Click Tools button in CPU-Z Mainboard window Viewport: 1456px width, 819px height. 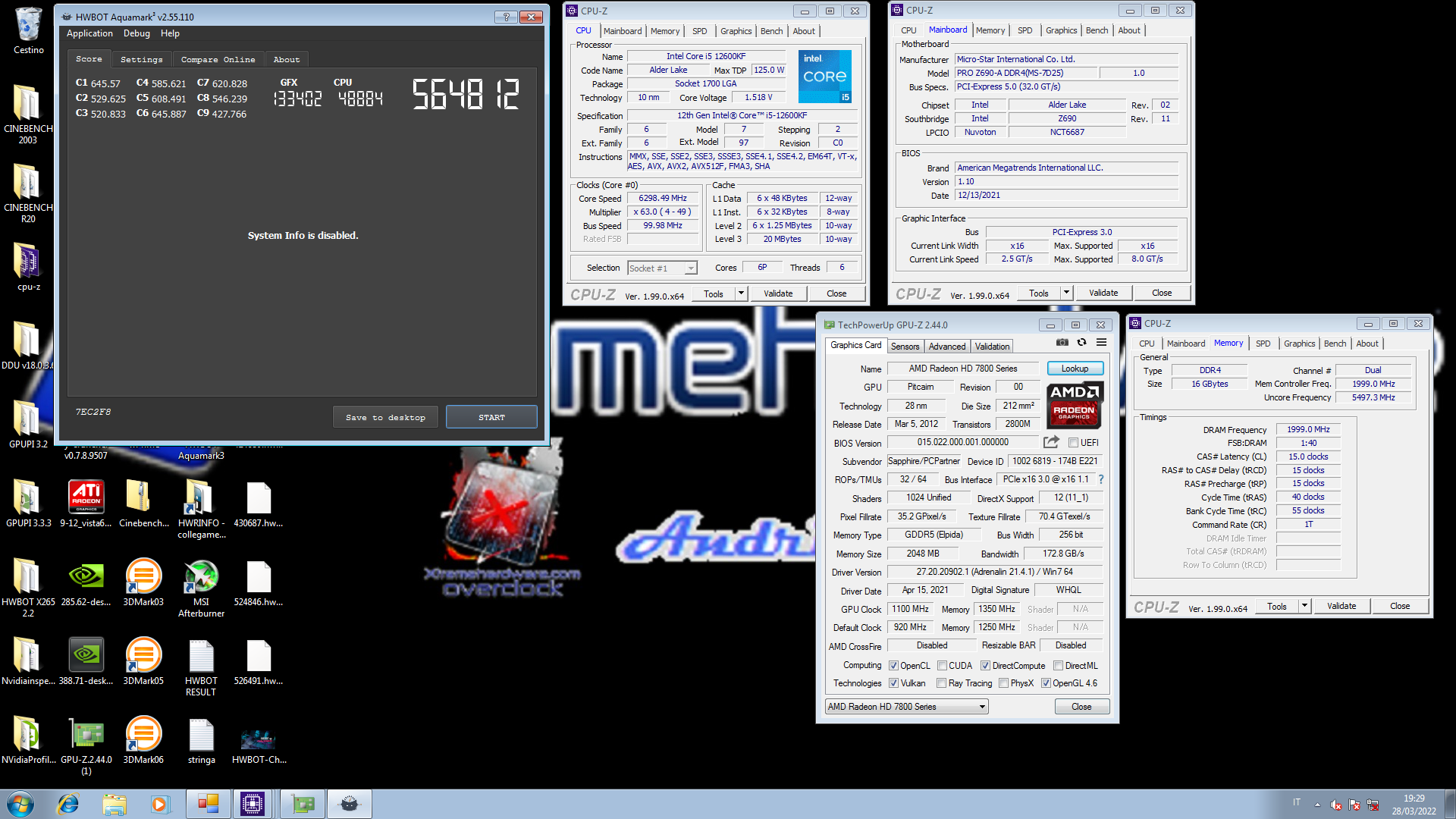pos(1039,293)
